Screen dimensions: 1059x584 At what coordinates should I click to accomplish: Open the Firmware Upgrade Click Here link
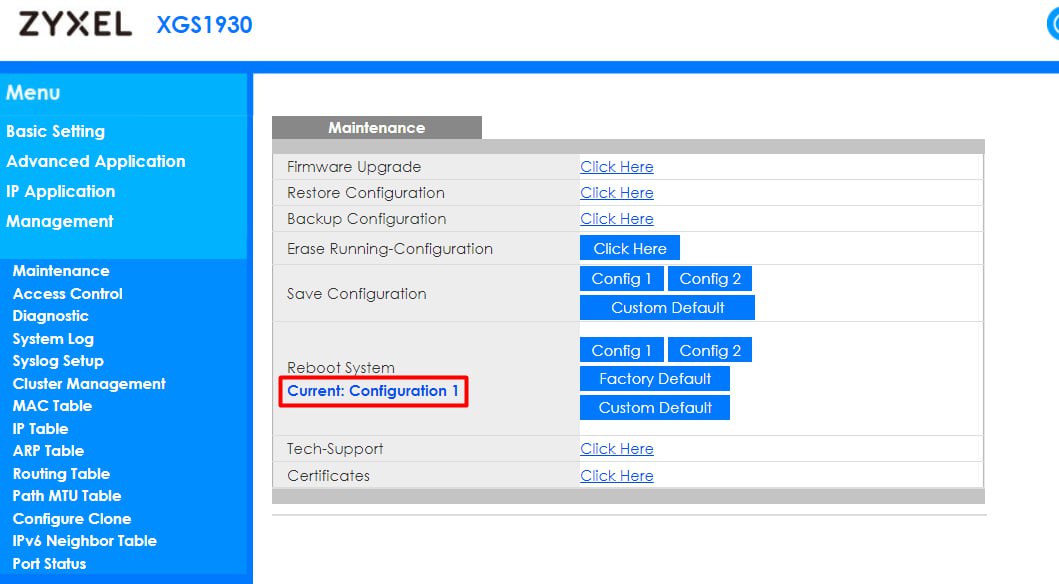[616, 167]
